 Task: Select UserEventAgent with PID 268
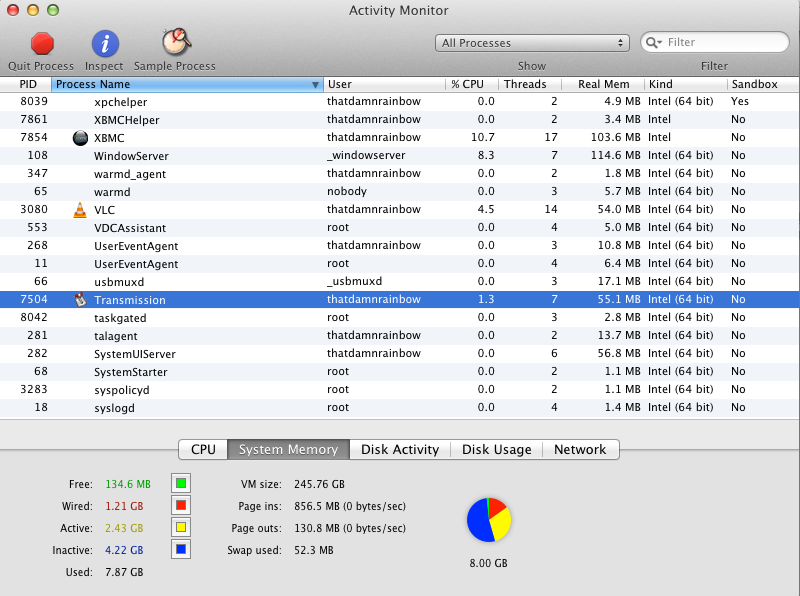[x=400, y=245]
